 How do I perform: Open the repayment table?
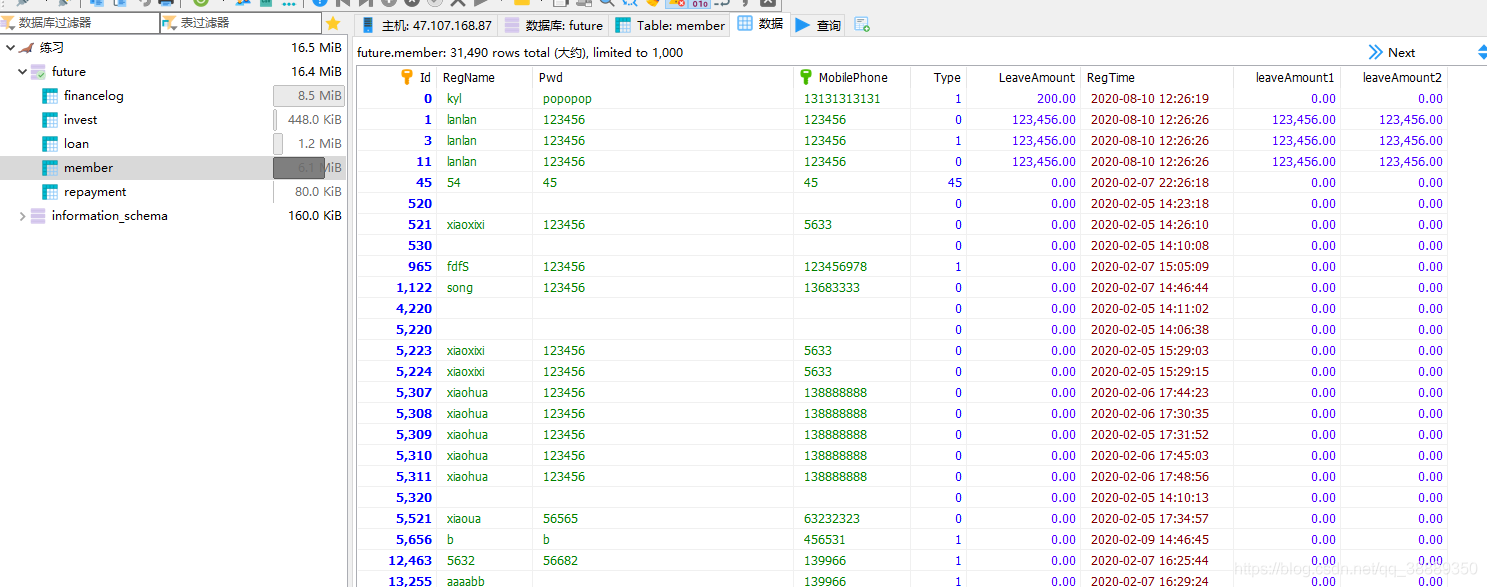[95, 192]
